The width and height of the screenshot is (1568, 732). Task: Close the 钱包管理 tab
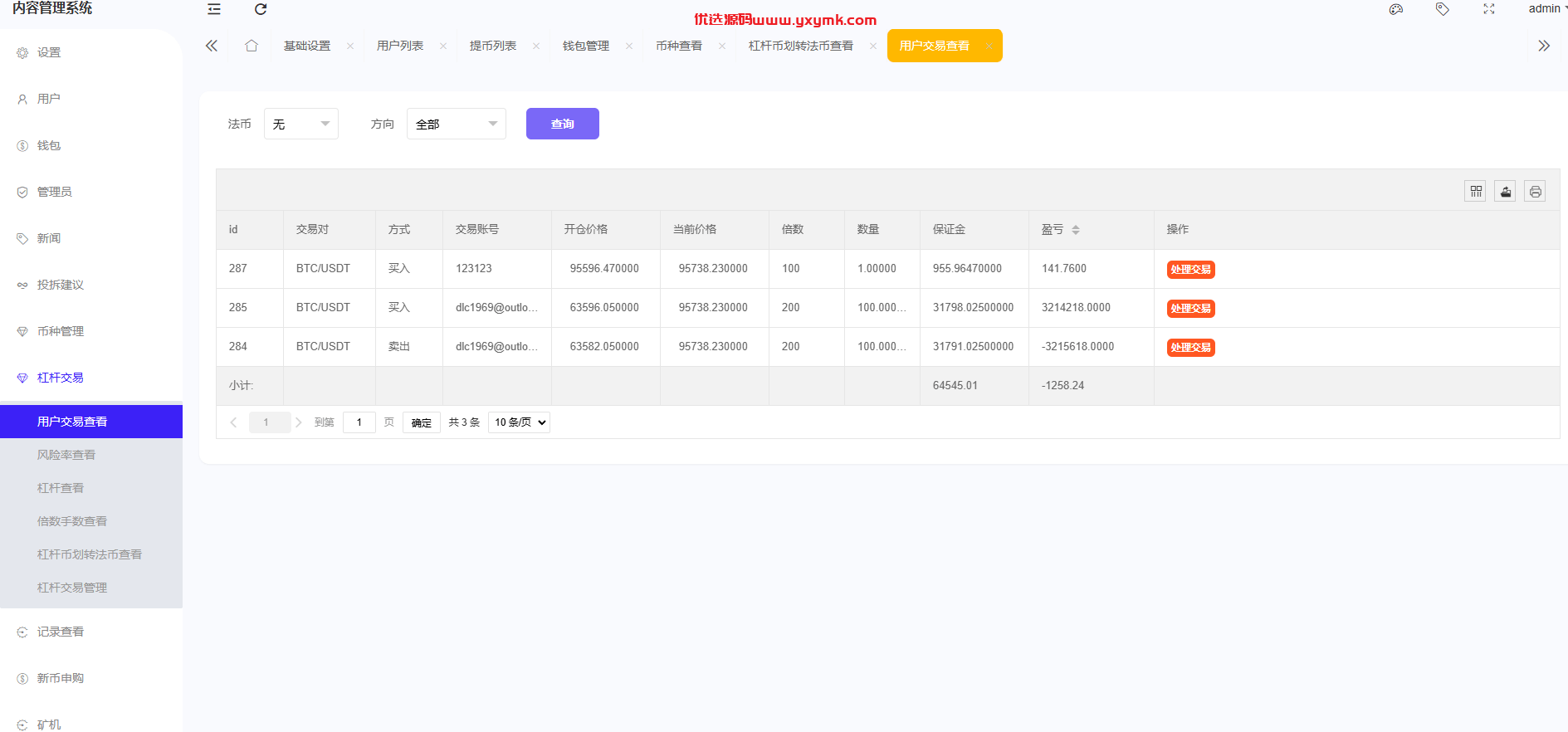pyautogui.click(x=629, y=46)
